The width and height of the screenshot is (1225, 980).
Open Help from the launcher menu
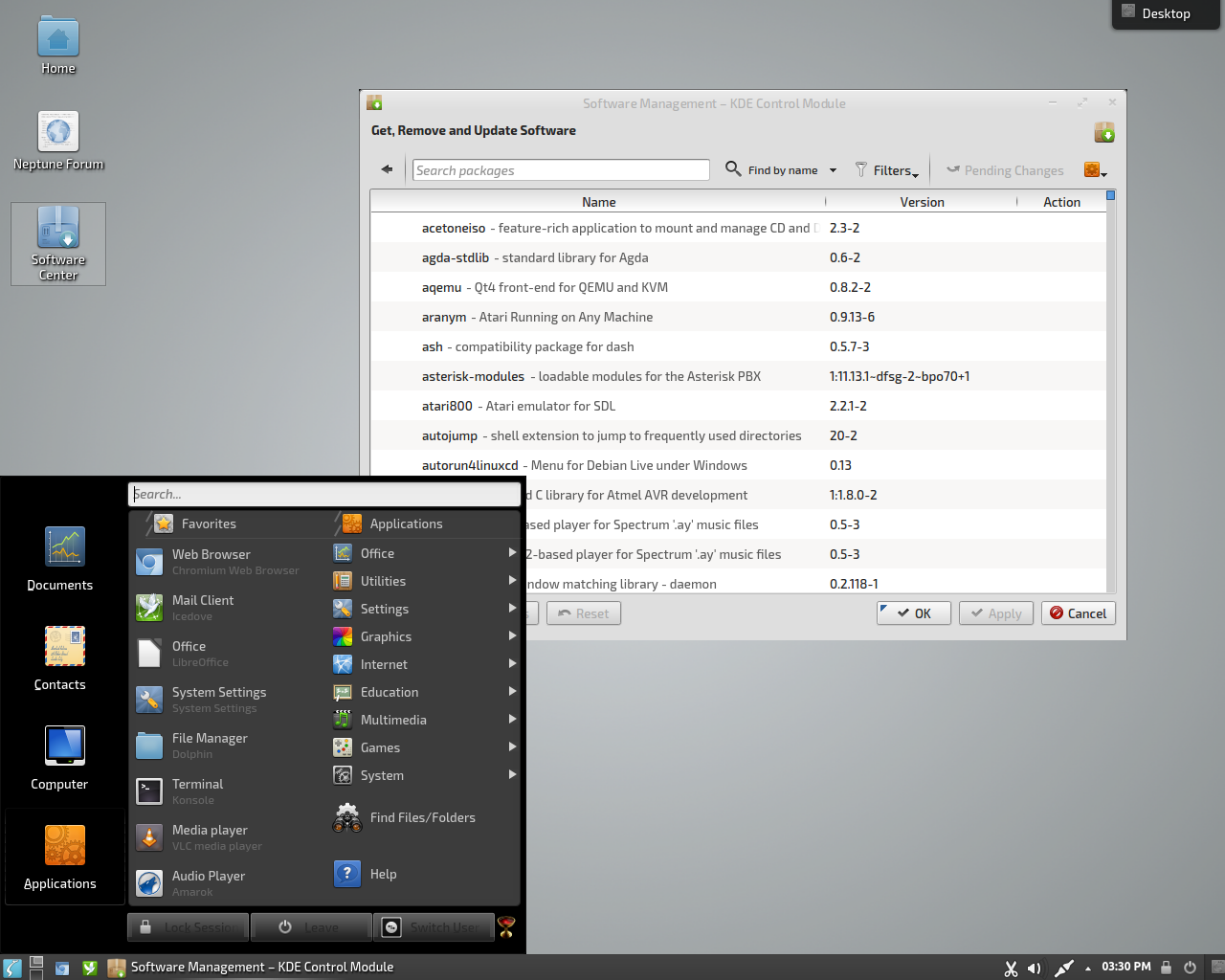(365, 874)
